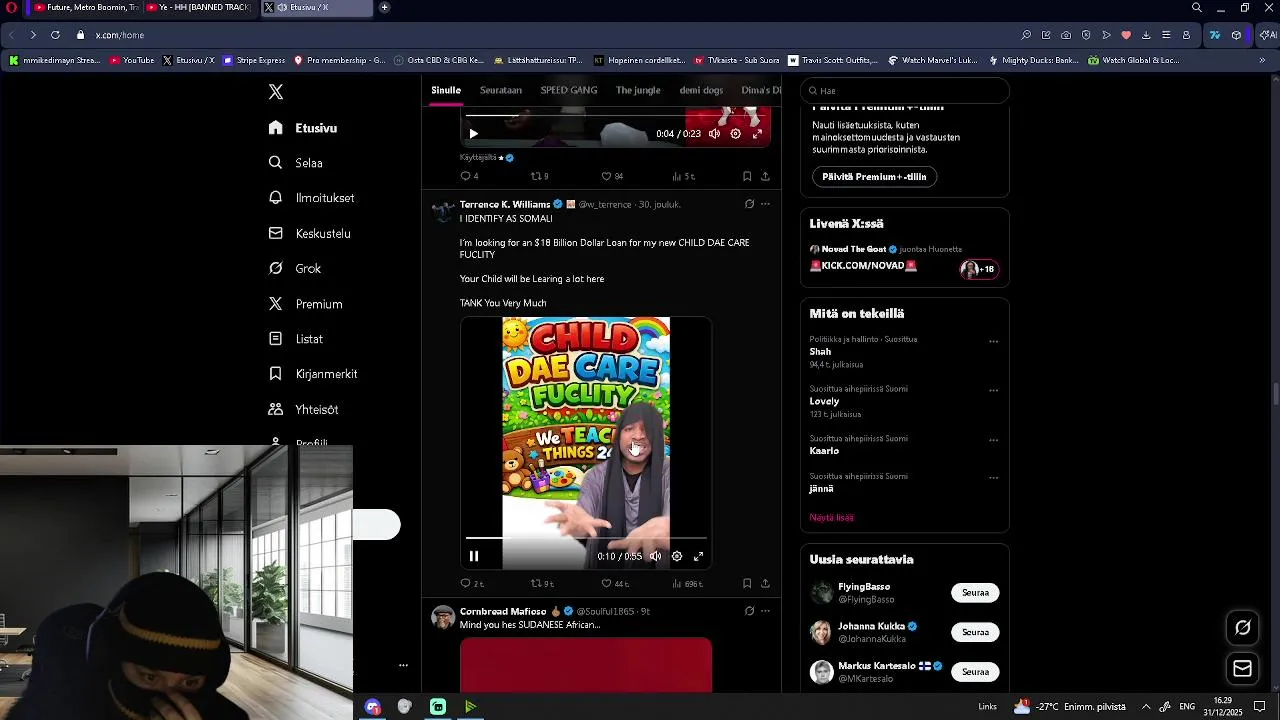
Task: Pause the Child Dae Care video
Action: click(x=474, y=556)
